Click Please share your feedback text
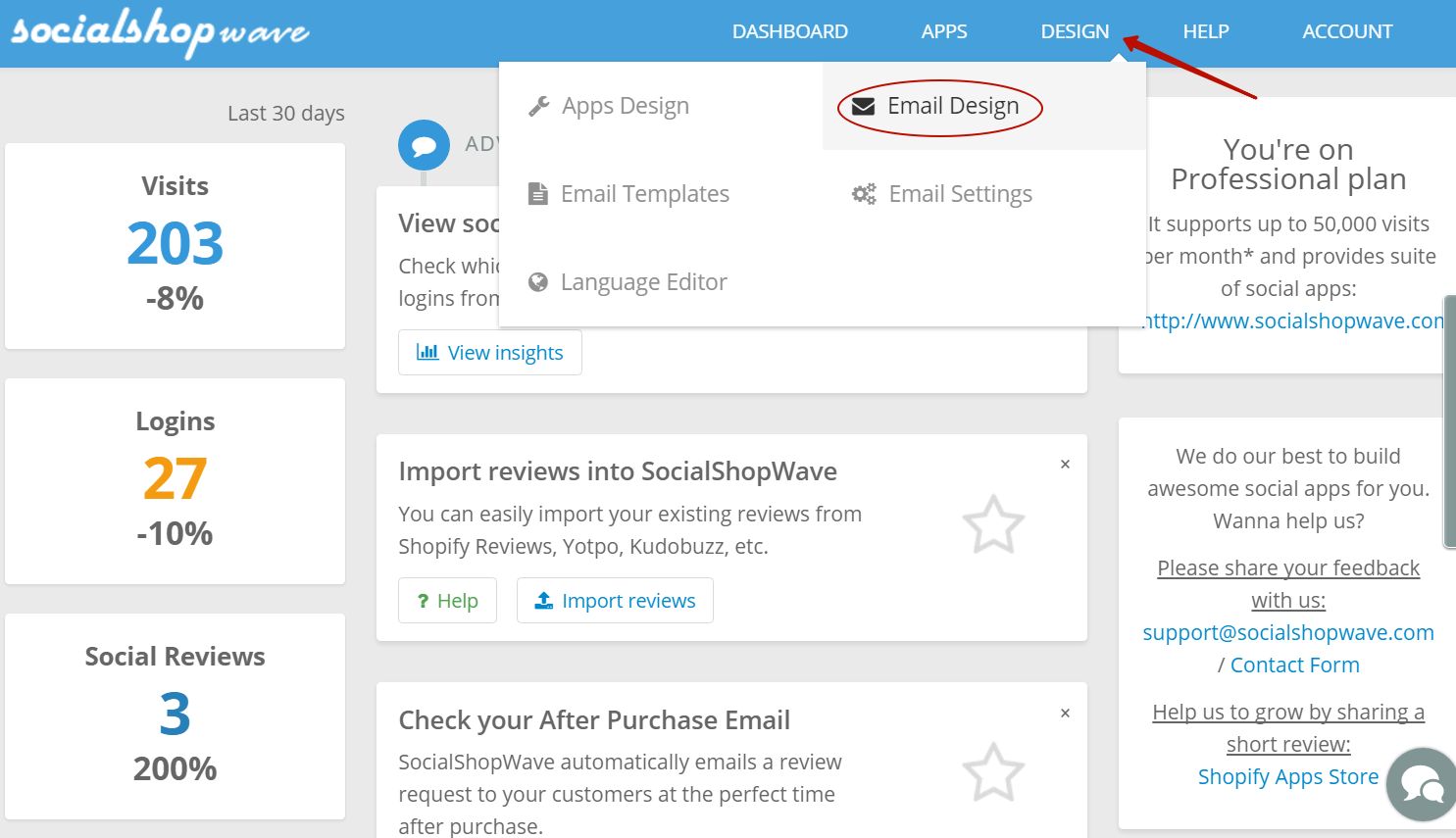The image size is (1456, 838). (x=1288, y=584)
